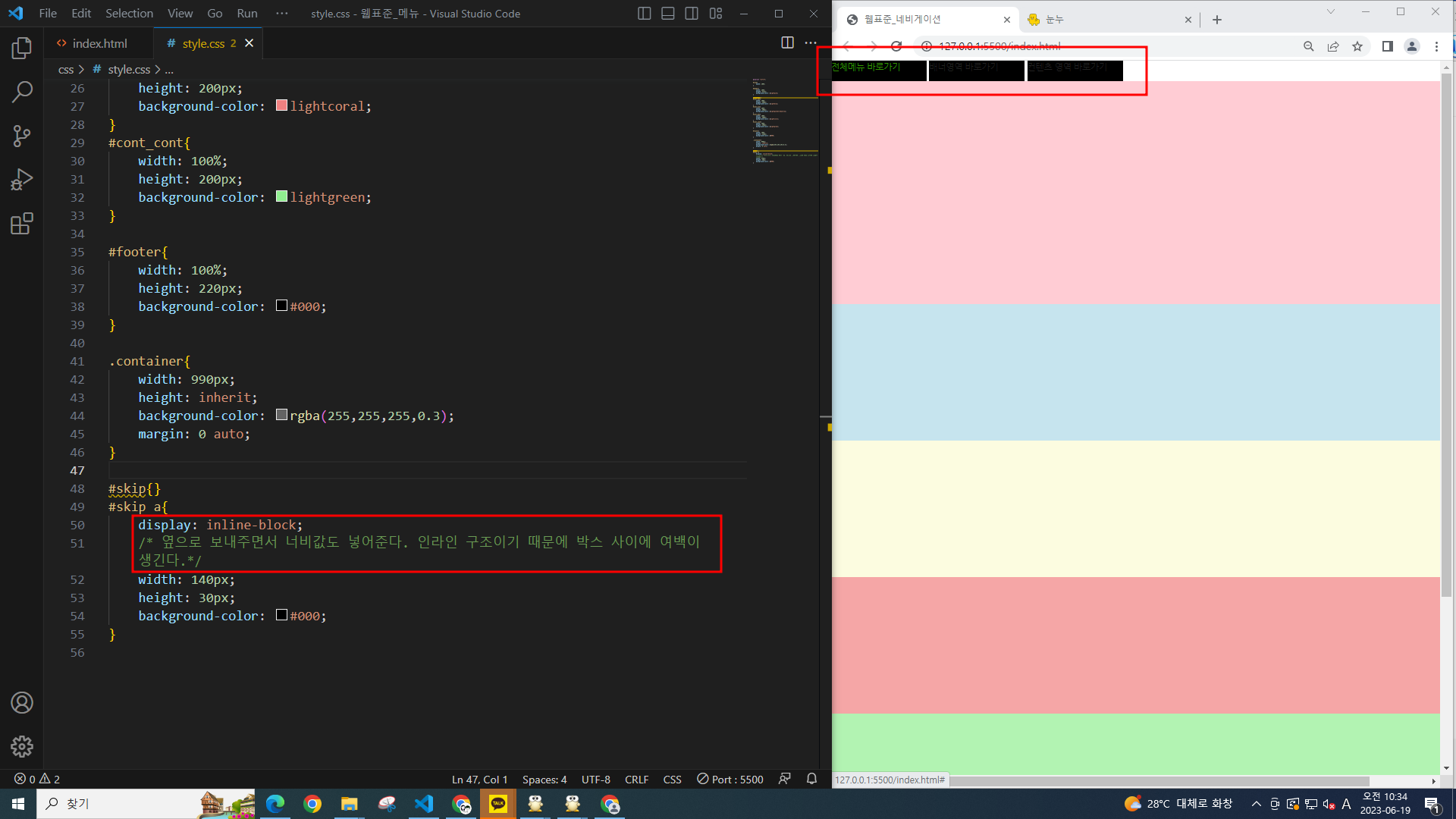1456x819 pixels.
Task: Click the errors and warnings status indicator
Action: click(37, 780)
